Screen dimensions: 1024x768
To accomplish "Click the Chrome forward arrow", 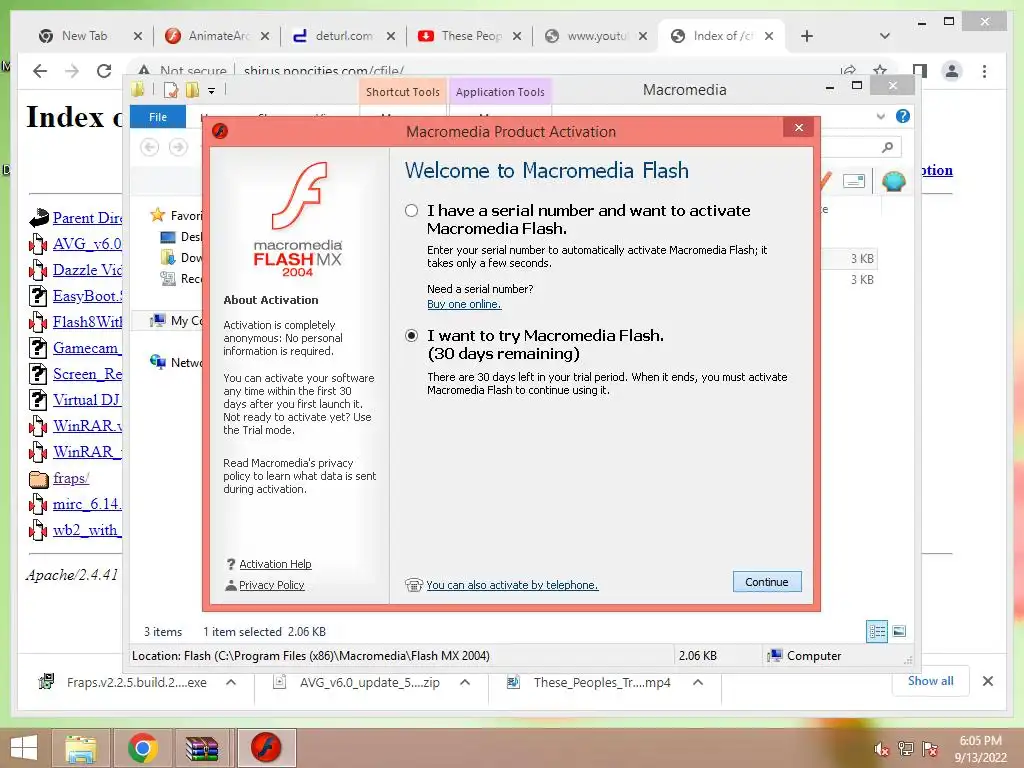I will click(x=72, y=71).
